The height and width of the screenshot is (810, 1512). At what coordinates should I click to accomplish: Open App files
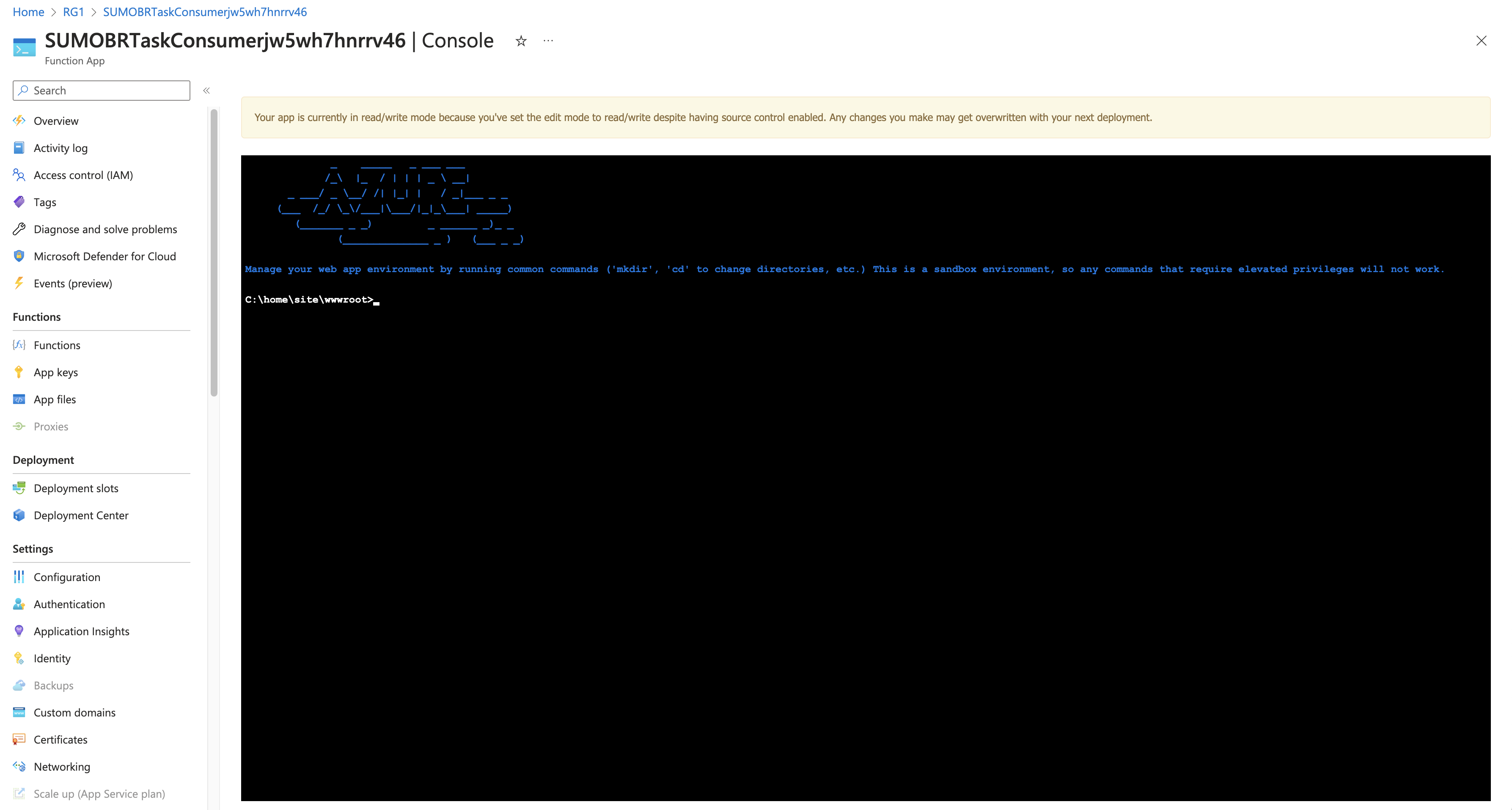pyautogui.click(x=54, y=399)
